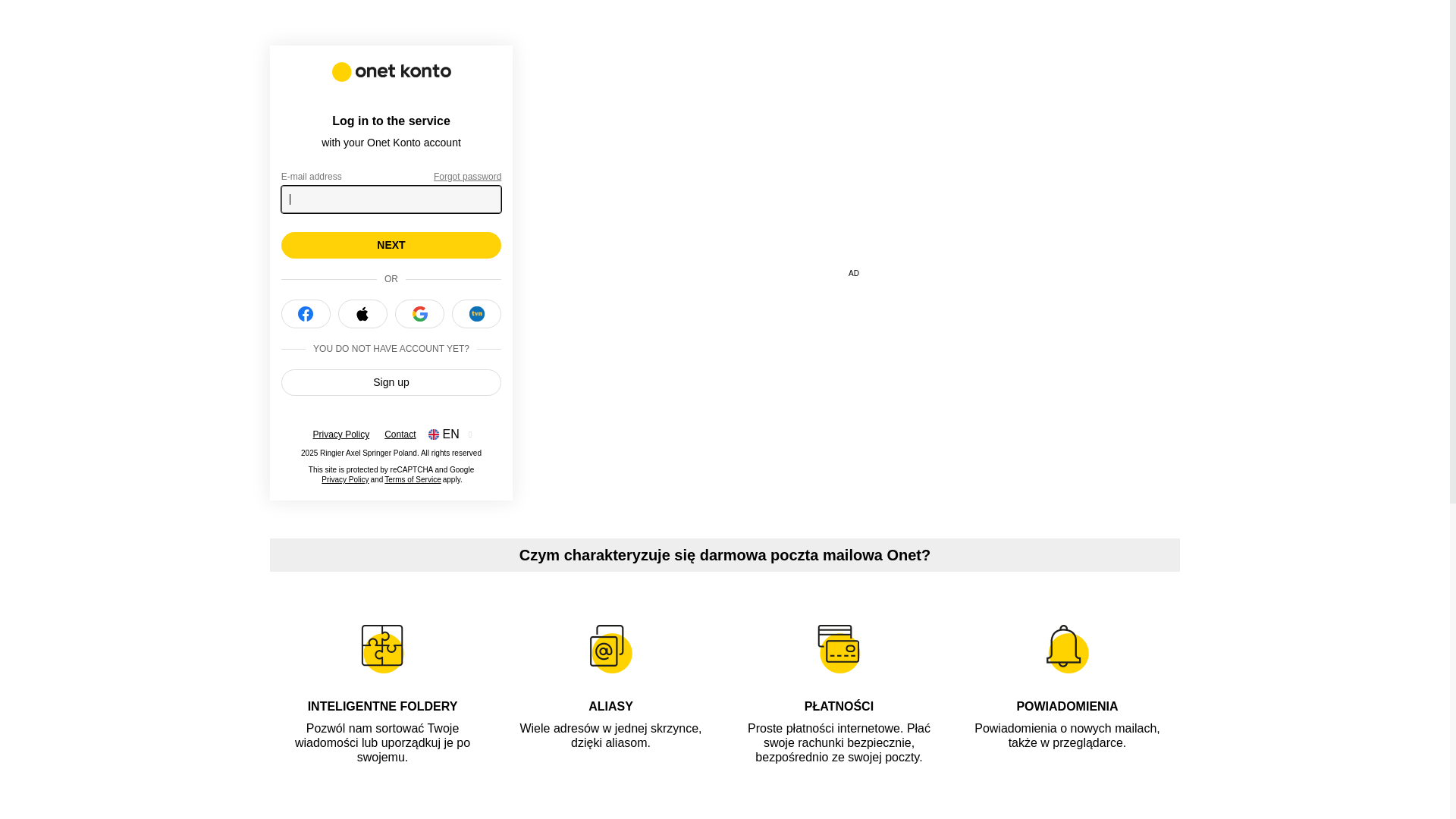Open the Terms of Service link
Viewport: 1456px width, 819px height.
(413, 480)
